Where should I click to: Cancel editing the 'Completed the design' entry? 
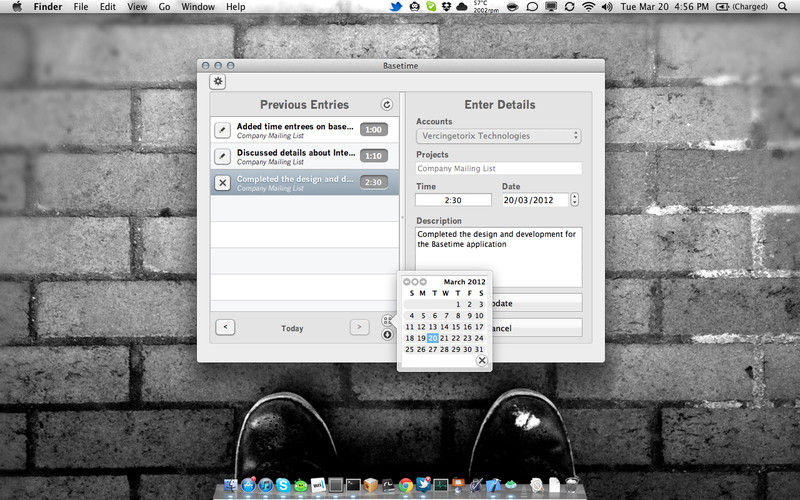pyautogui.click(x=222, y=183)
